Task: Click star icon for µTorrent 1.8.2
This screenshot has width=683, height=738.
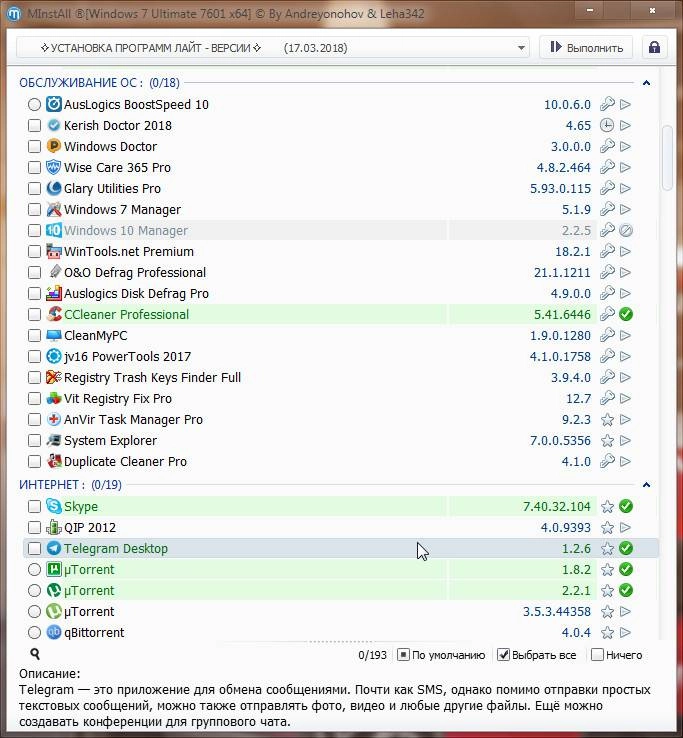Action: pos(607,570)
